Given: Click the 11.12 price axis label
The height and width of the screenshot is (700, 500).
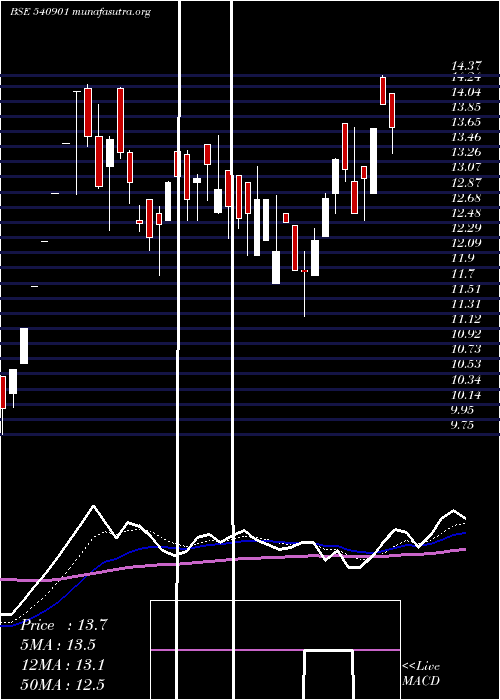Looking at the screenshot, I should pos(467,319).
